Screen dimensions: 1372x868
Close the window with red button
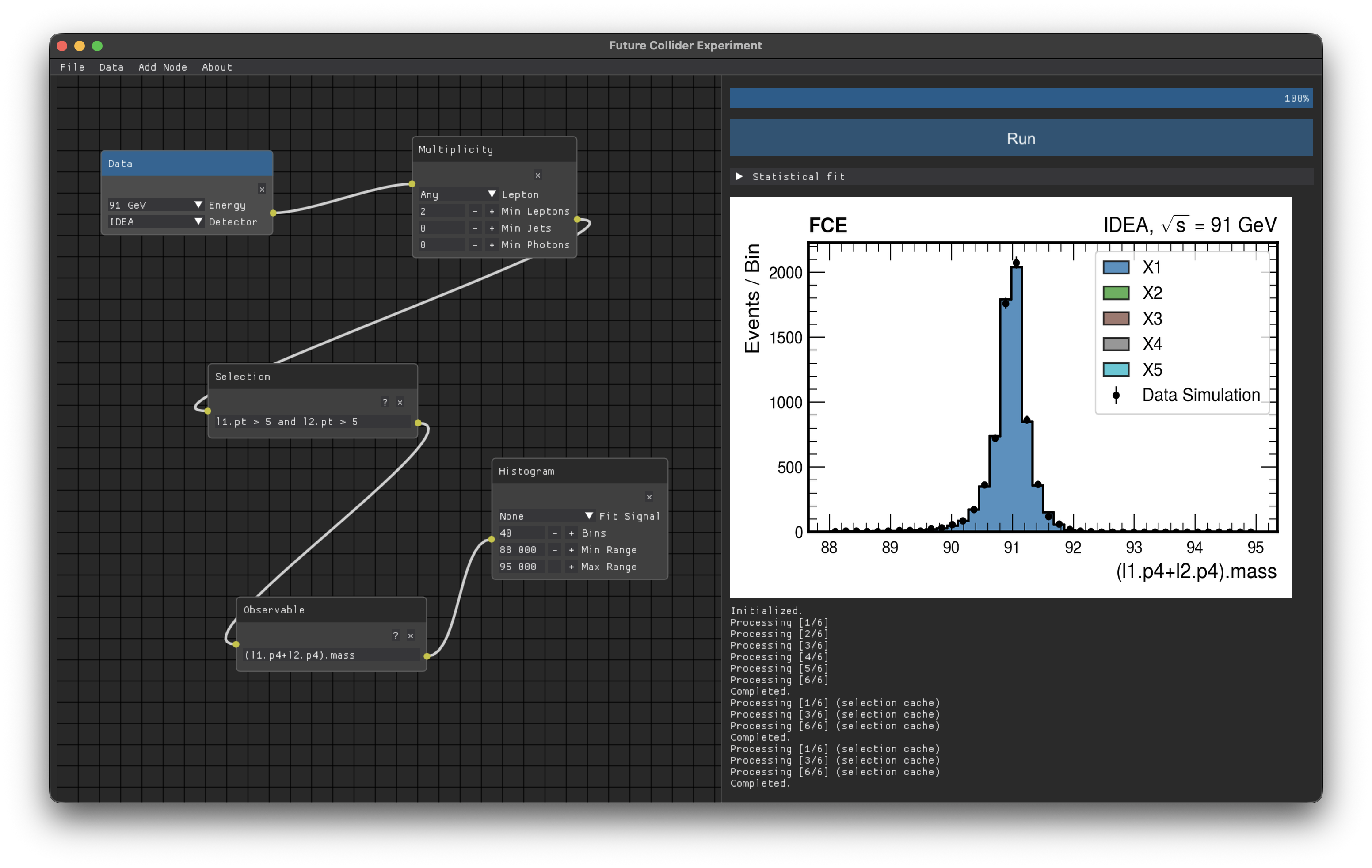[63, 46]
